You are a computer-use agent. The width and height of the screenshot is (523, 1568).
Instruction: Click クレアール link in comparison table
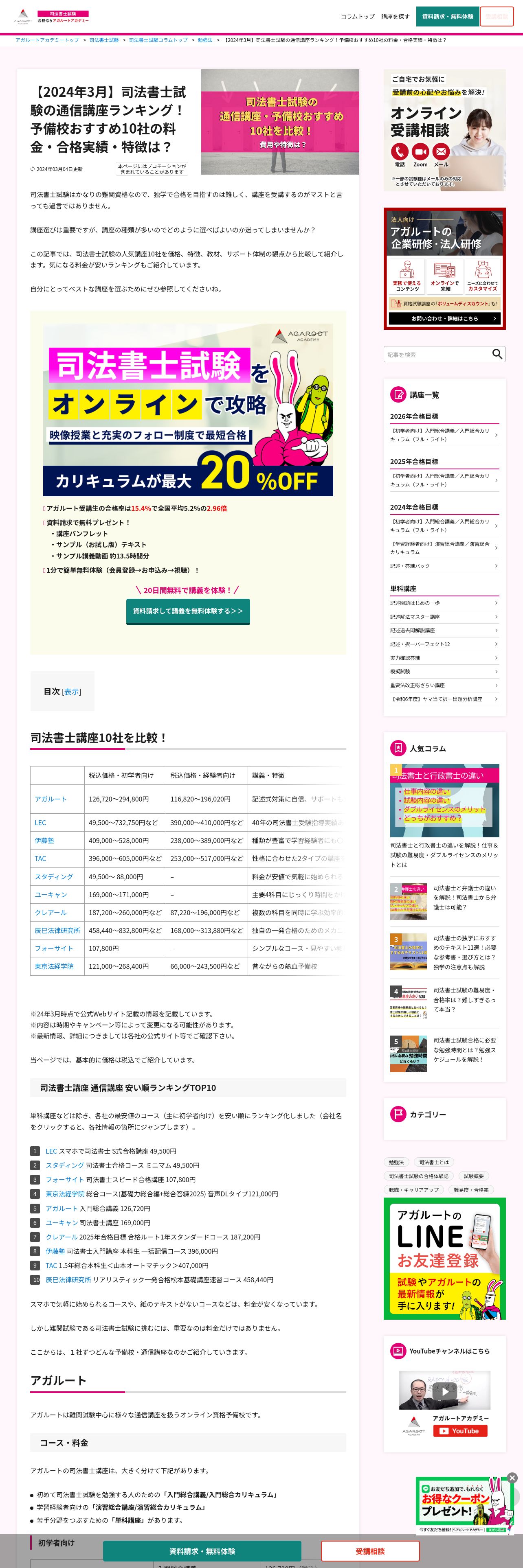coord(51,913)
